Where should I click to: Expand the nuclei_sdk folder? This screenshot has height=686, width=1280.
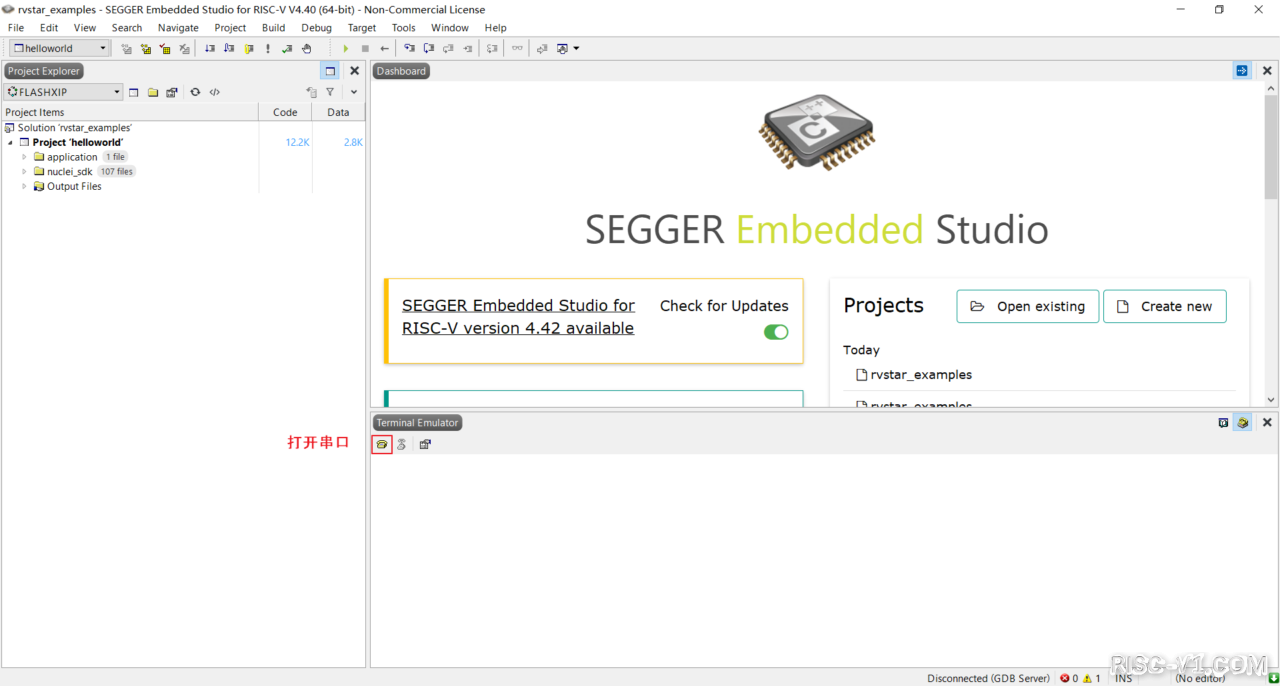(25, 172)
